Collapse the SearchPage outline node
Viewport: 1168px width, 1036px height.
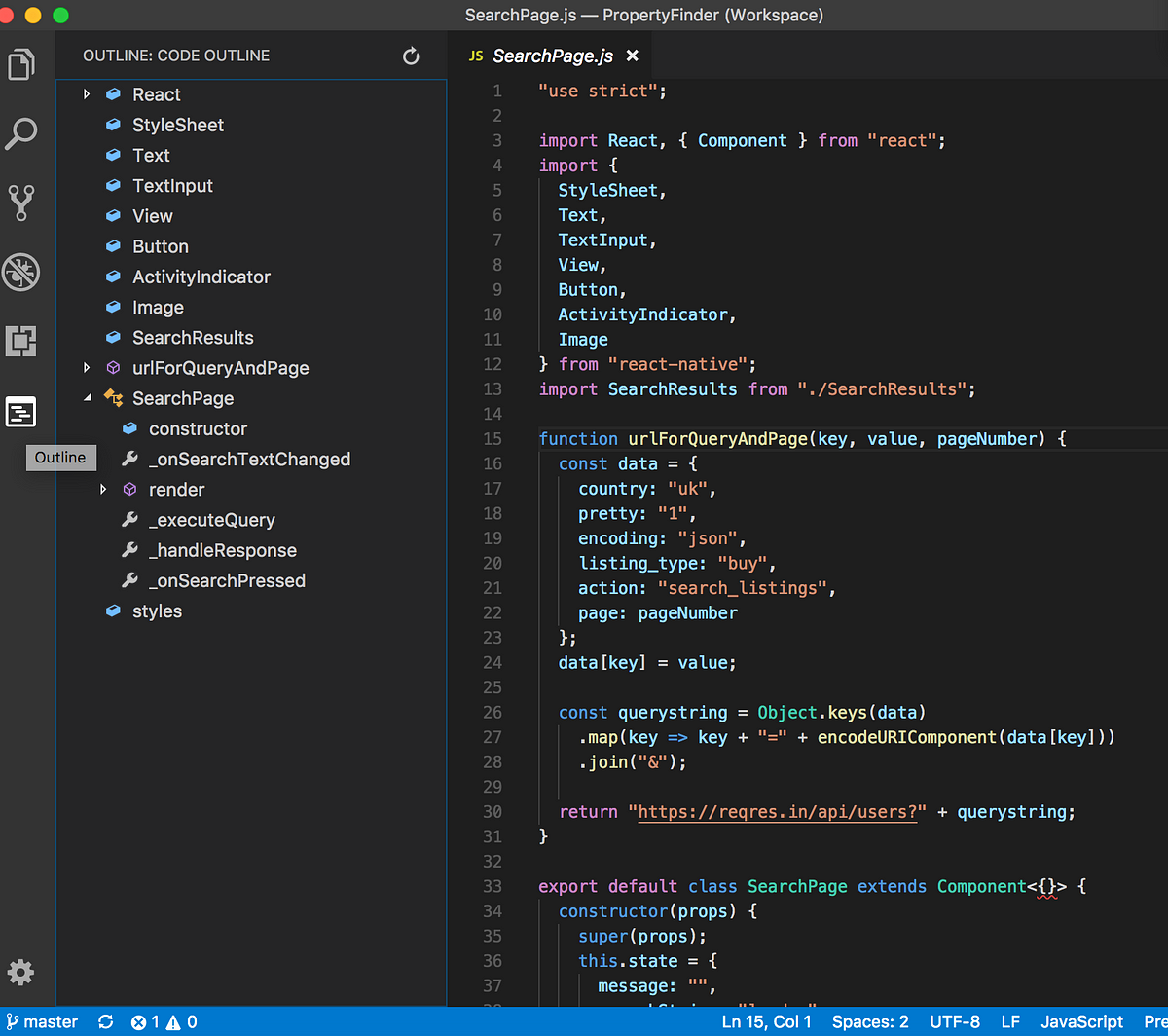pos(87,398)
